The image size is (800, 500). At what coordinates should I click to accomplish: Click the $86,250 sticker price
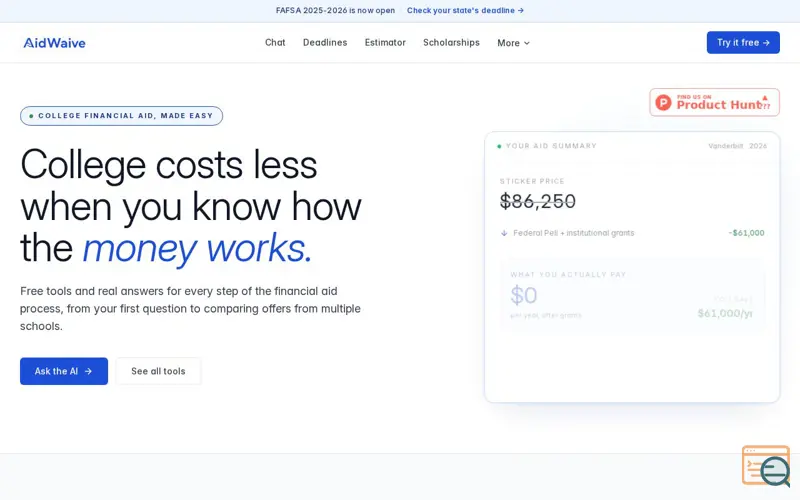click(x=538, y=201)
